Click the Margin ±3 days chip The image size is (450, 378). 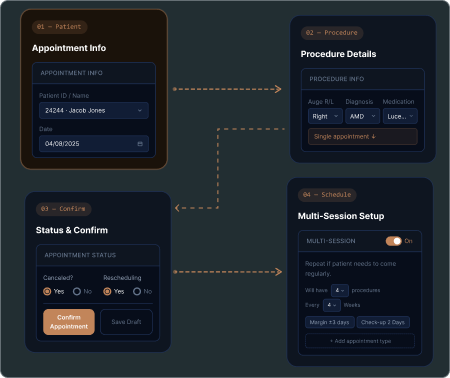coord(330,322)
